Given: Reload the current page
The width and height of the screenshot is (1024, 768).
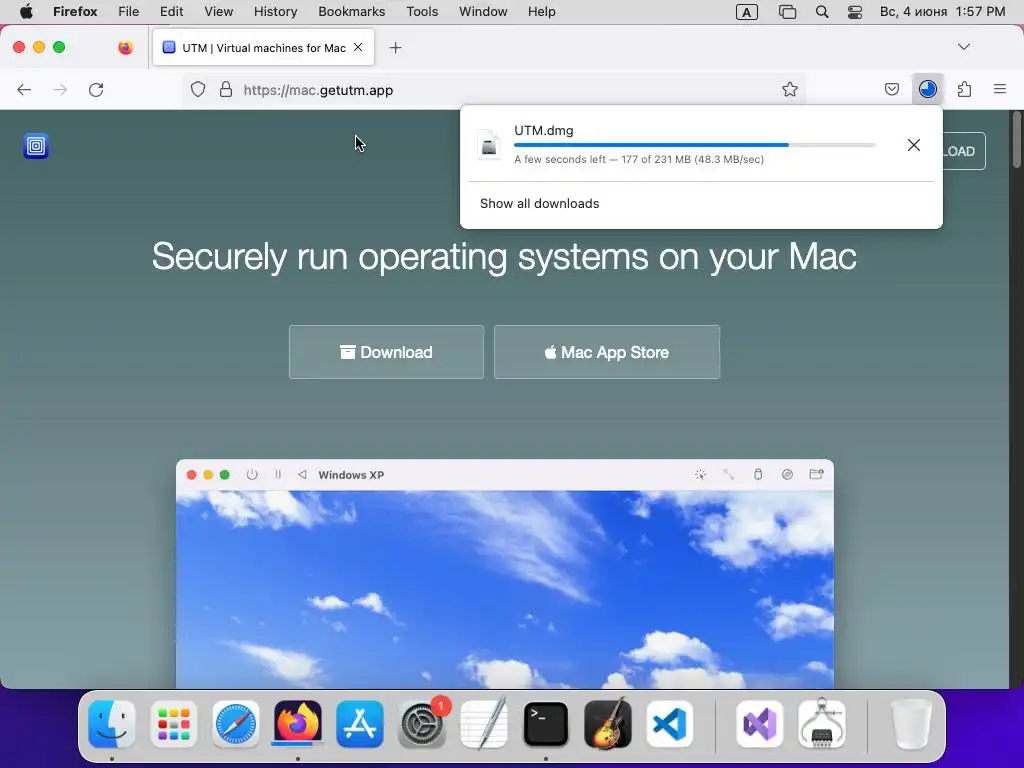Looking at the screenshot, I should coord(96,89).
